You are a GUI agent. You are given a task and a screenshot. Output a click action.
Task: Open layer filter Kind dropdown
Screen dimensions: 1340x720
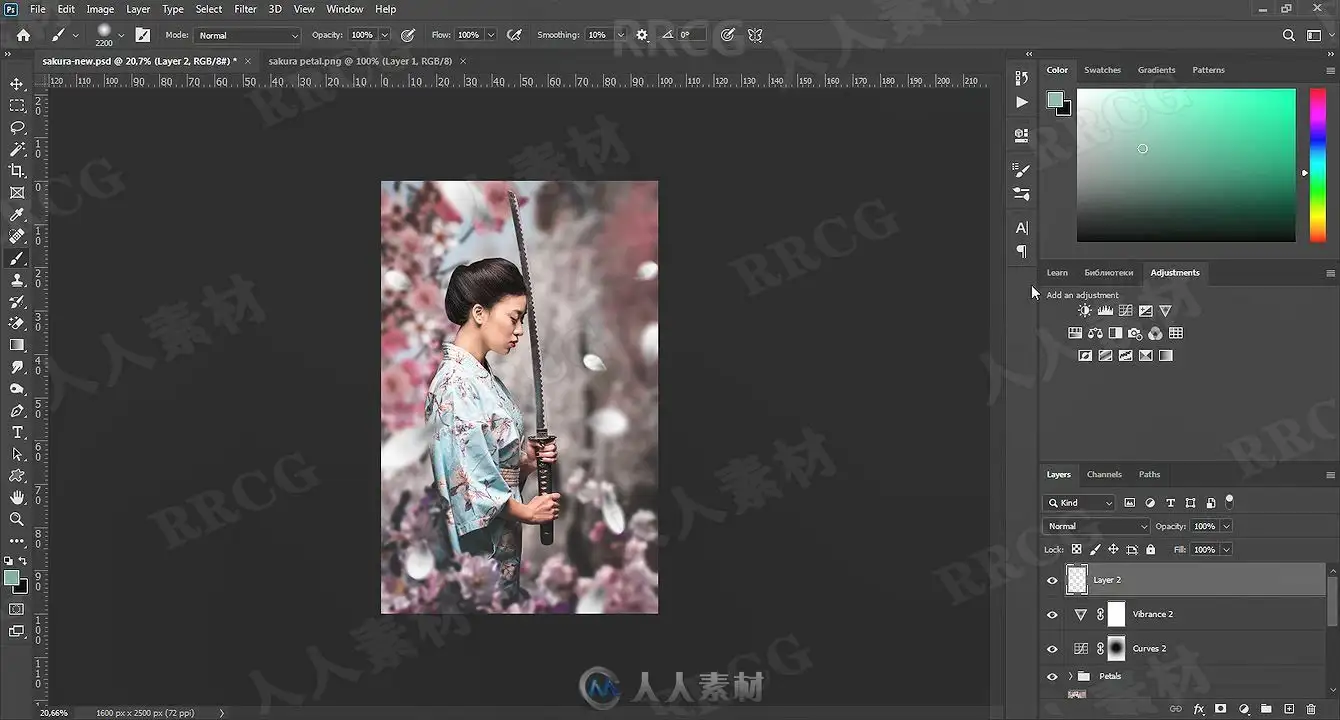pyautogui.click(x=1078, y=503)
